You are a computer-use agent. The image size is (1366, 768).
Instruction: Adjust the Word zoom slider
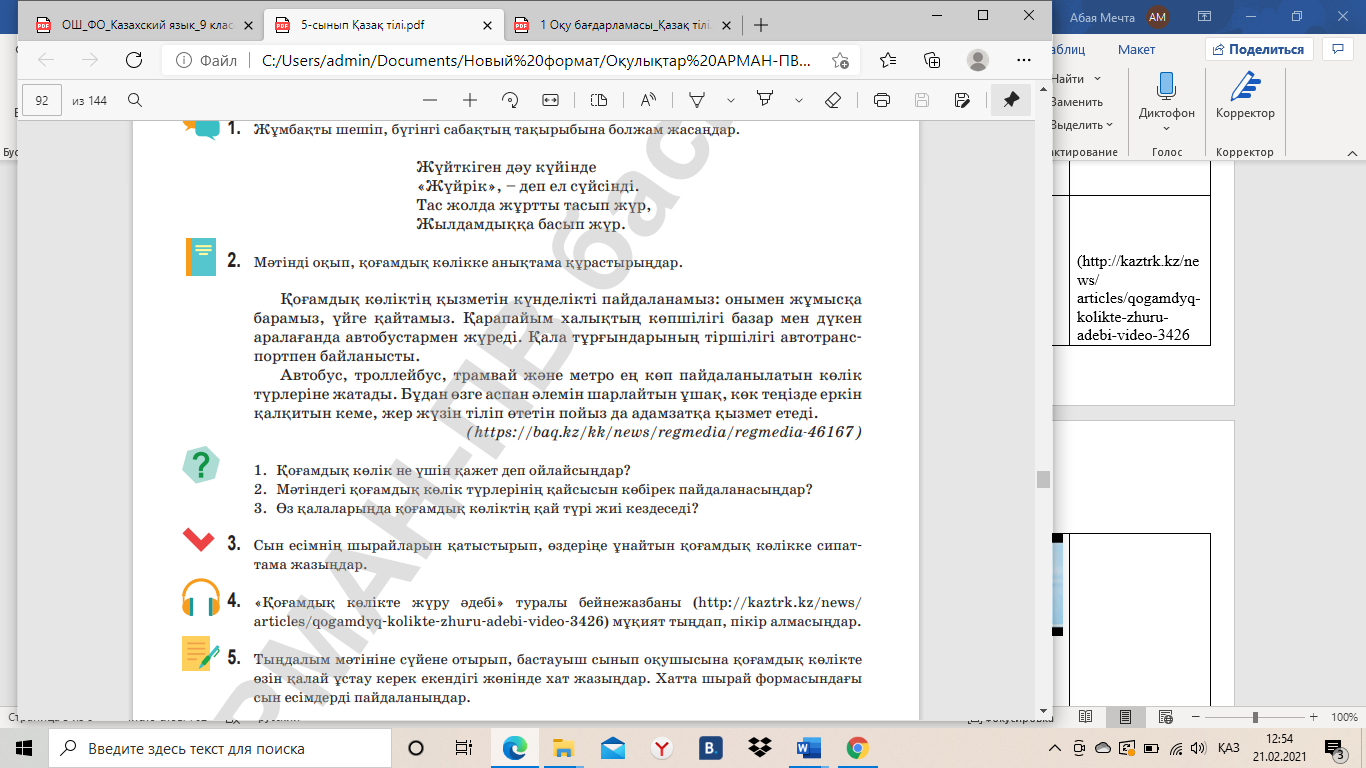(x=1254, y=717)
